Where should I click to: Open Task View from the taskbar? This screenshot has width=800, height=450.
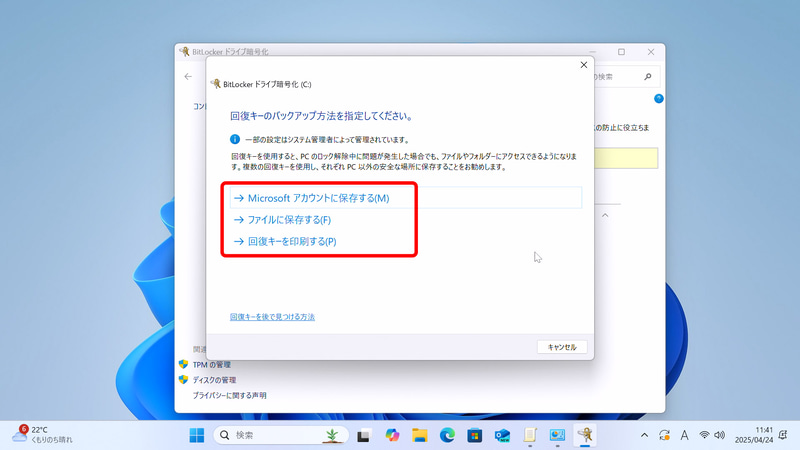click(363, 436)
